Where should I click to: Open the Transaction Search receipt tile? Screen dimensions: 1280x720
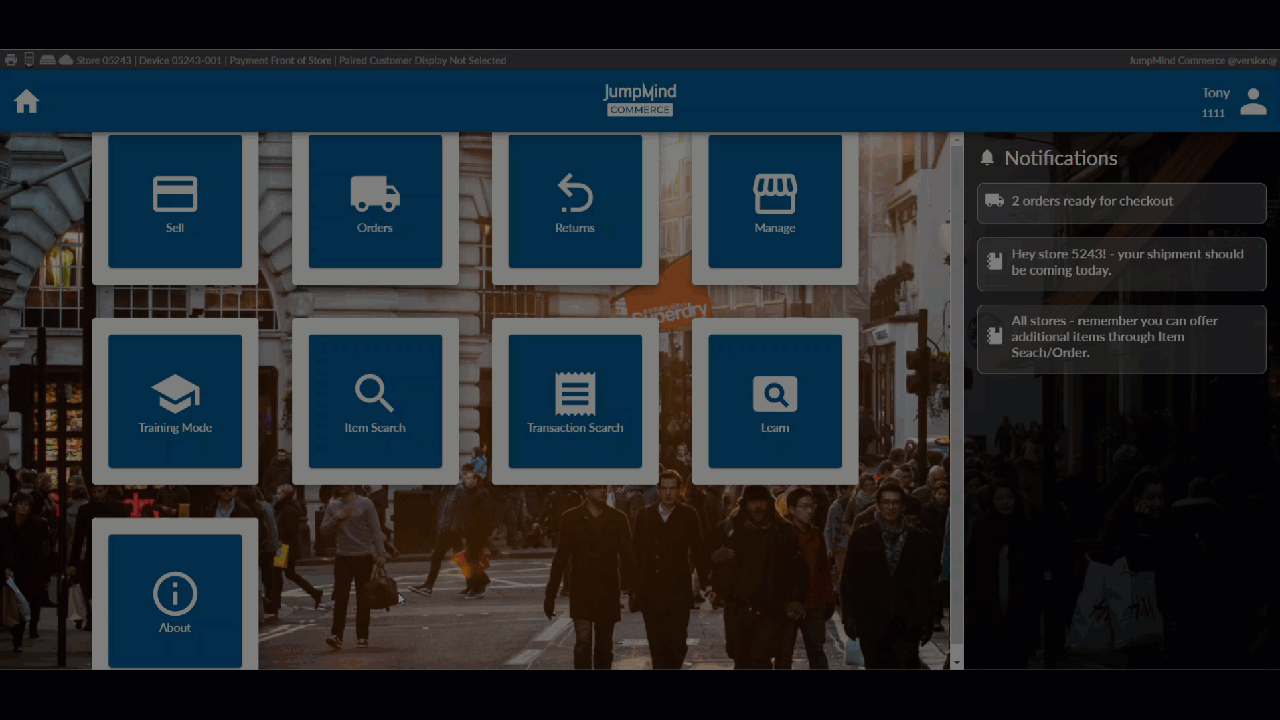tap(575, 401)
